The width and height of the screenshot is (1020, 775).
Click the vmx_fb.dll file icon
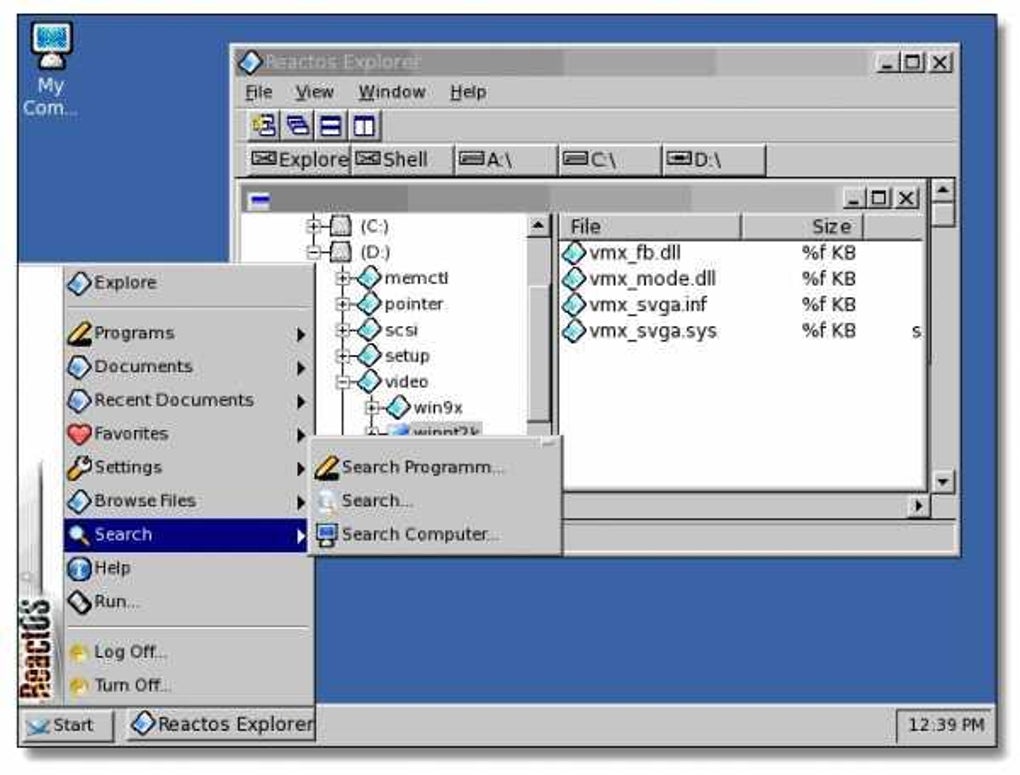[574, 253]
